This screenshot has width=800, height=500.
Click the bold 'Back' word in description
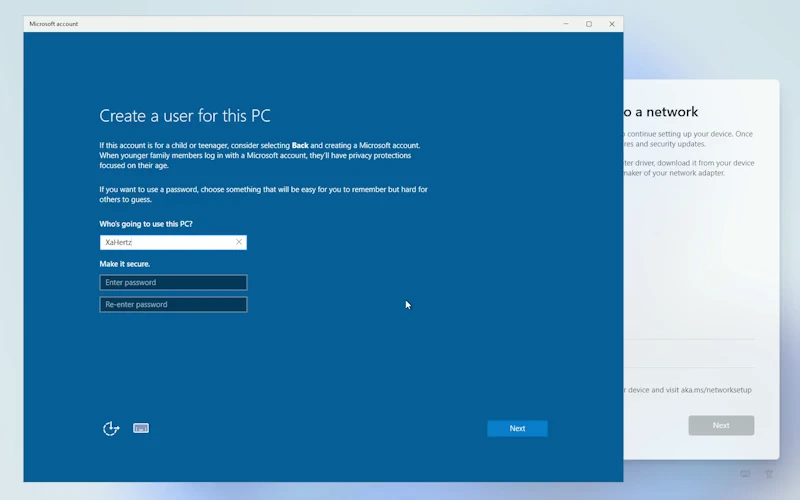300,145
